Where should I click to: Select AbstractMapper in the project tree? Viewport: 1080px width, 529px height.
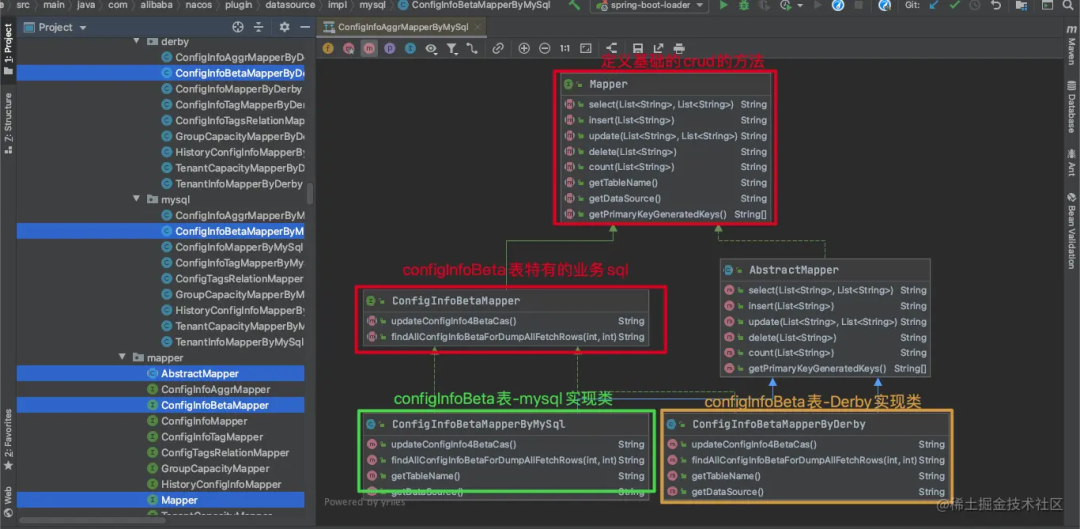click(200, 374)
